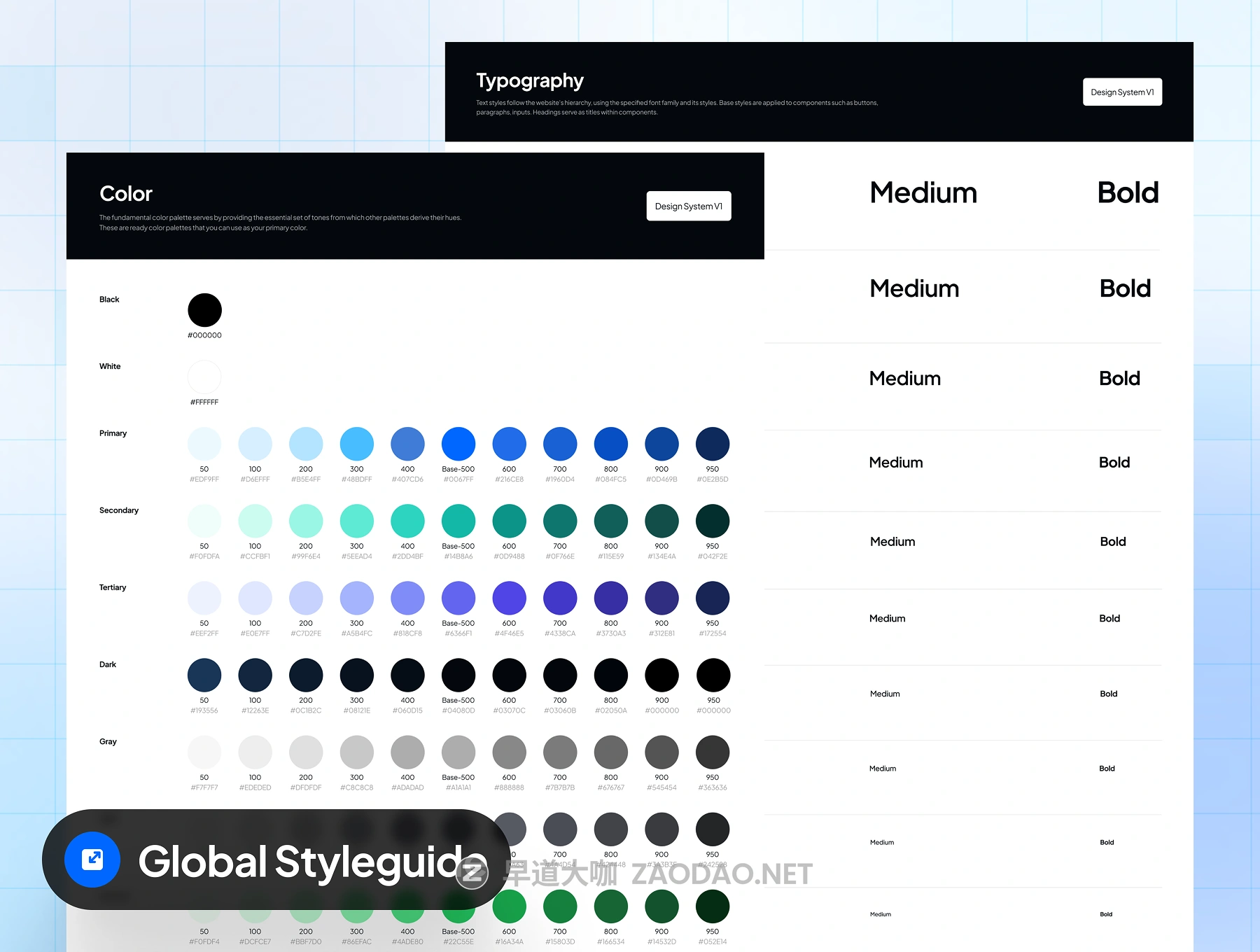Choose the green 600 #16A34A swatch
The image size is (1260, 952).
[510, 906]
